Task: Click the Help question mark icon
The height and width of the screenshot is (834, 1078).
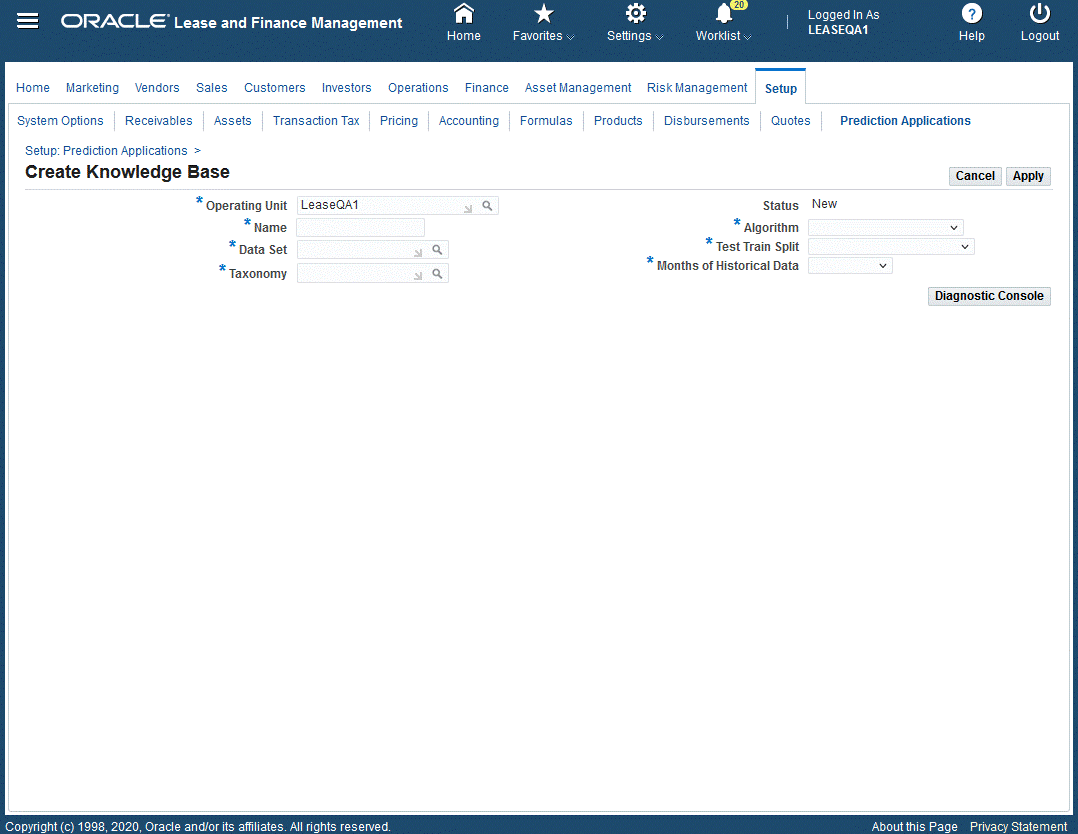Action: tap(971, 14)
